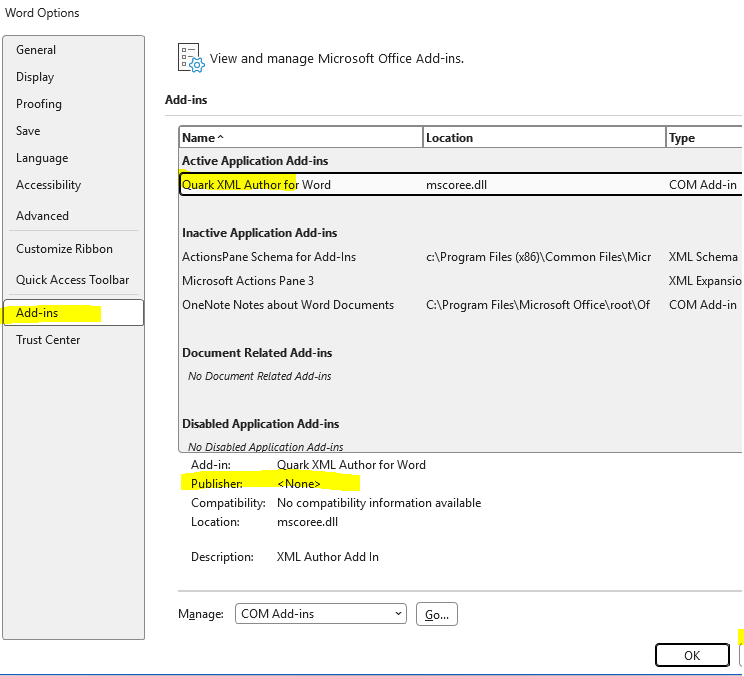Screen dimensions: 744x676
Task: Select ActionsPane Schema for Add-Ins row
Action: [461, 257]
